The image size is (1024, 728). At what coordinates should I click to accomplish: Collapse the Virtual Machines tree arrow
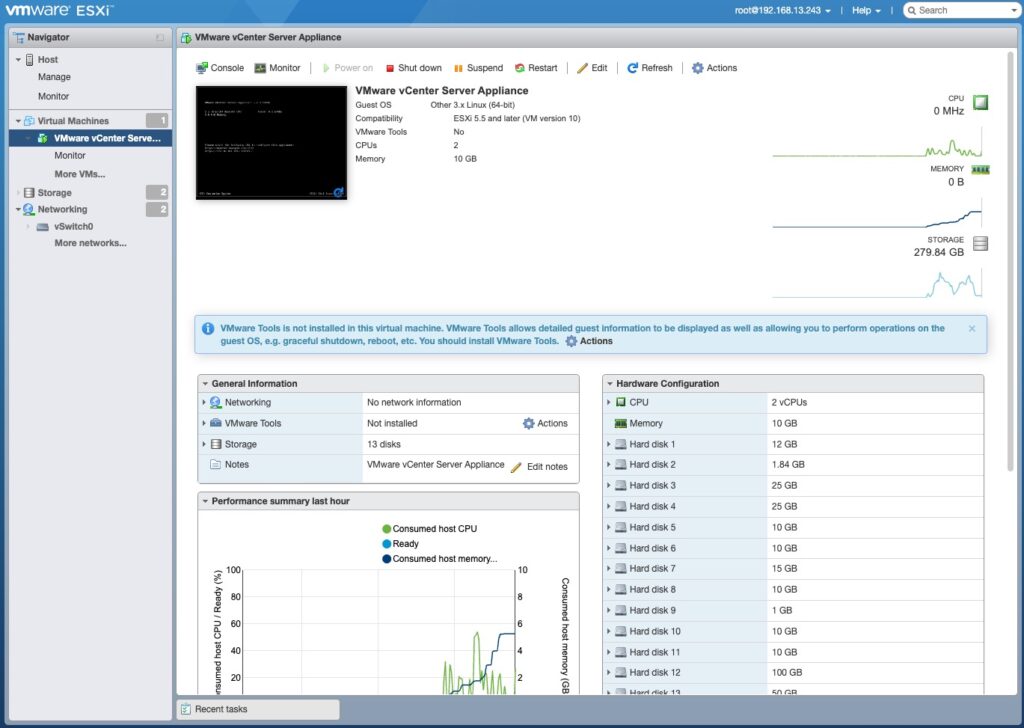(18, 121)
